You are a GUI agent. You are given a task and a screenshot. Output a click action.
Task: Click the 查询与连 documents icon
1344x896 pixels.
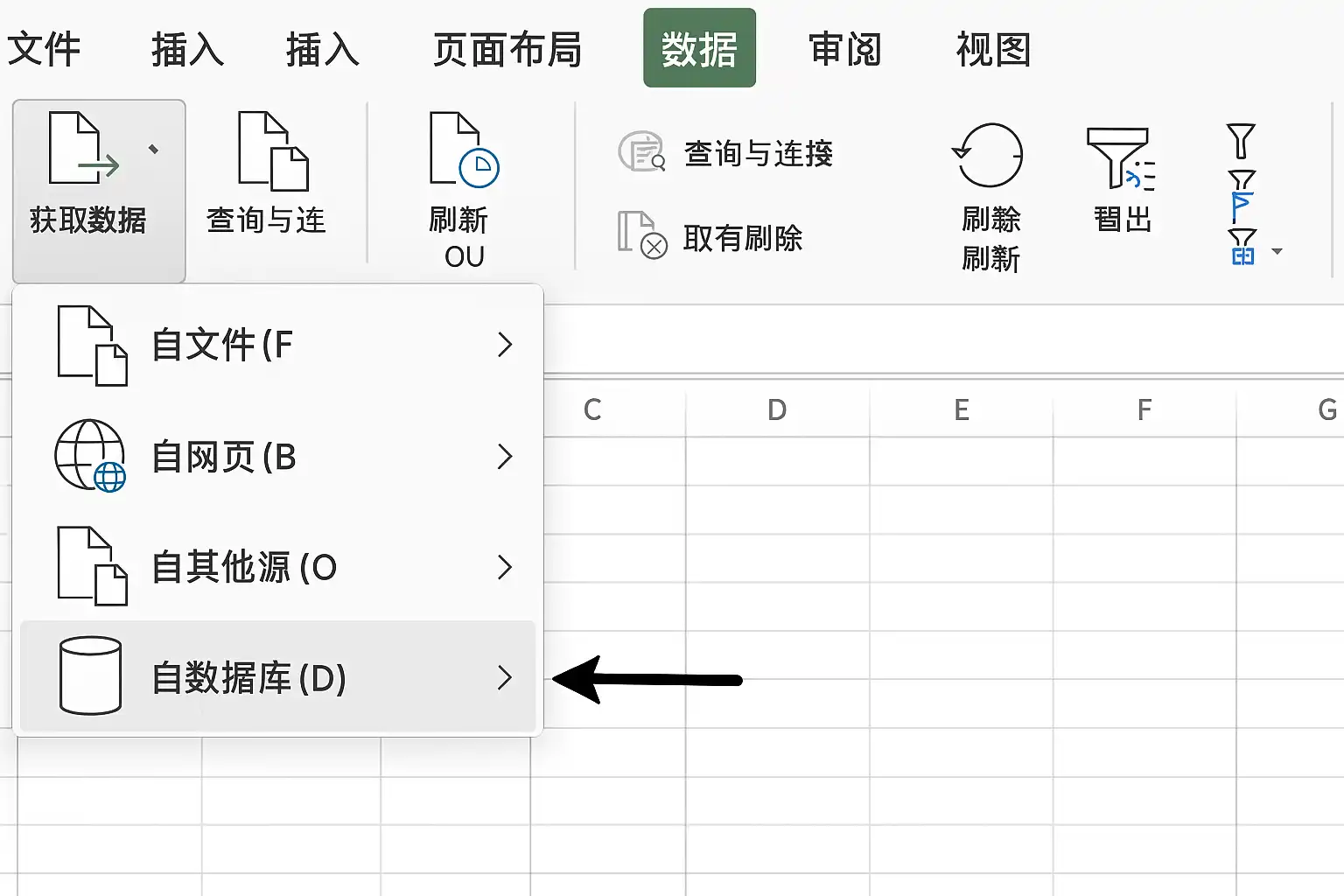[273, 150]
